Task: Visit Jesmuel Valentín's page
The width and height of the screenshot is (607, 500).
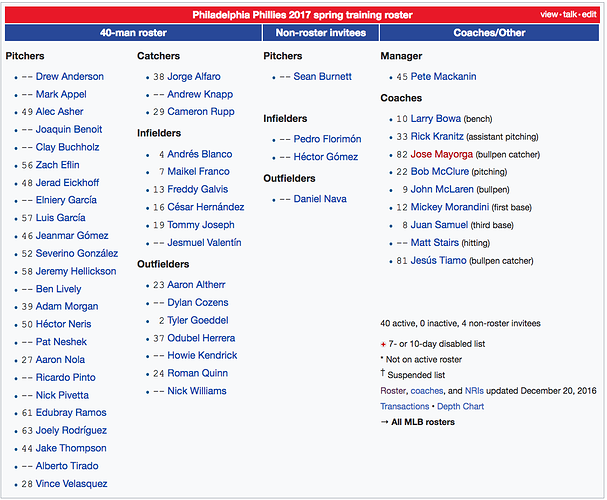Action: click(204, 243)
